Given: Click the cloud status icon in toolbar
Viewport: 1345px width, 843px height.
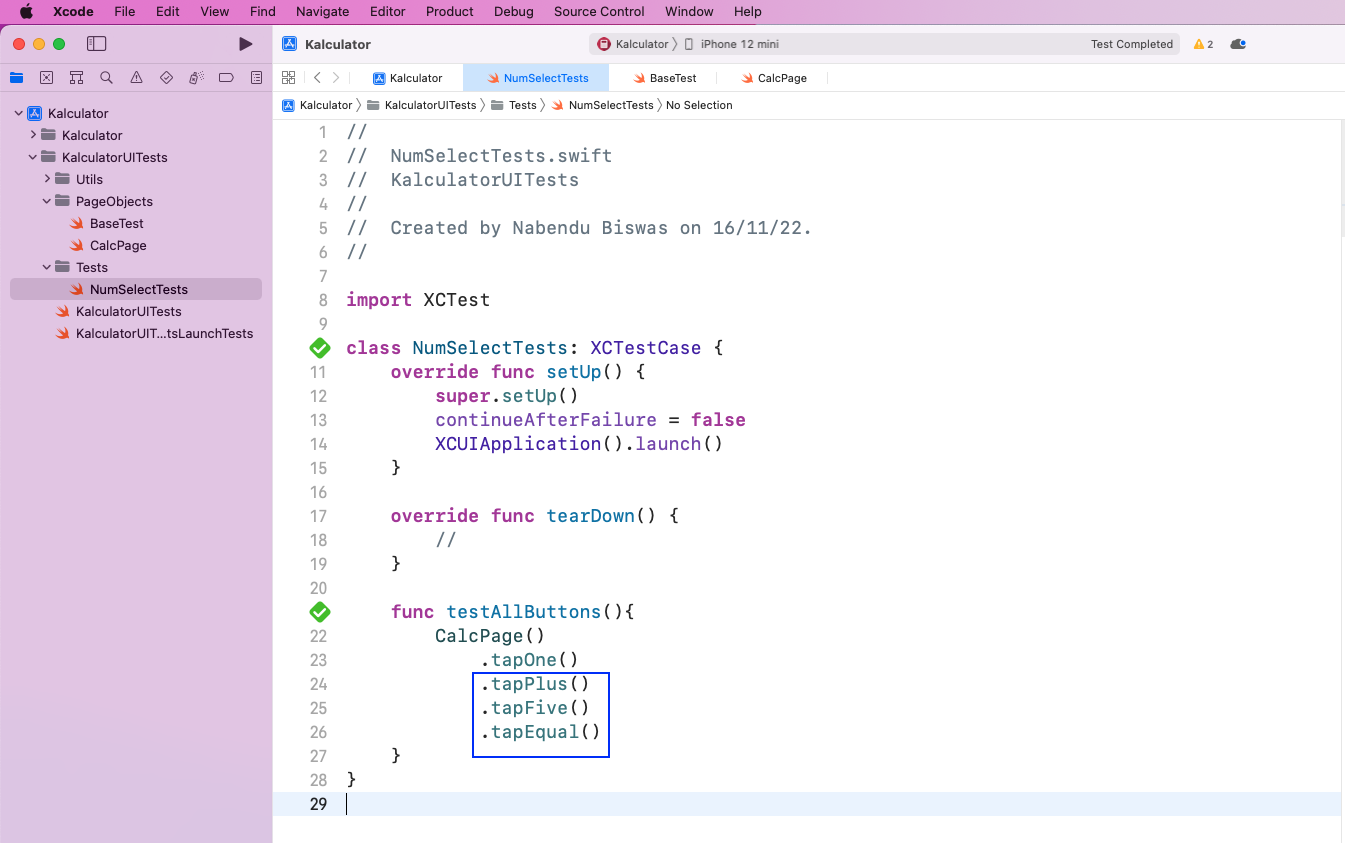Looking at the screenshot, I should click(1238, 44).
